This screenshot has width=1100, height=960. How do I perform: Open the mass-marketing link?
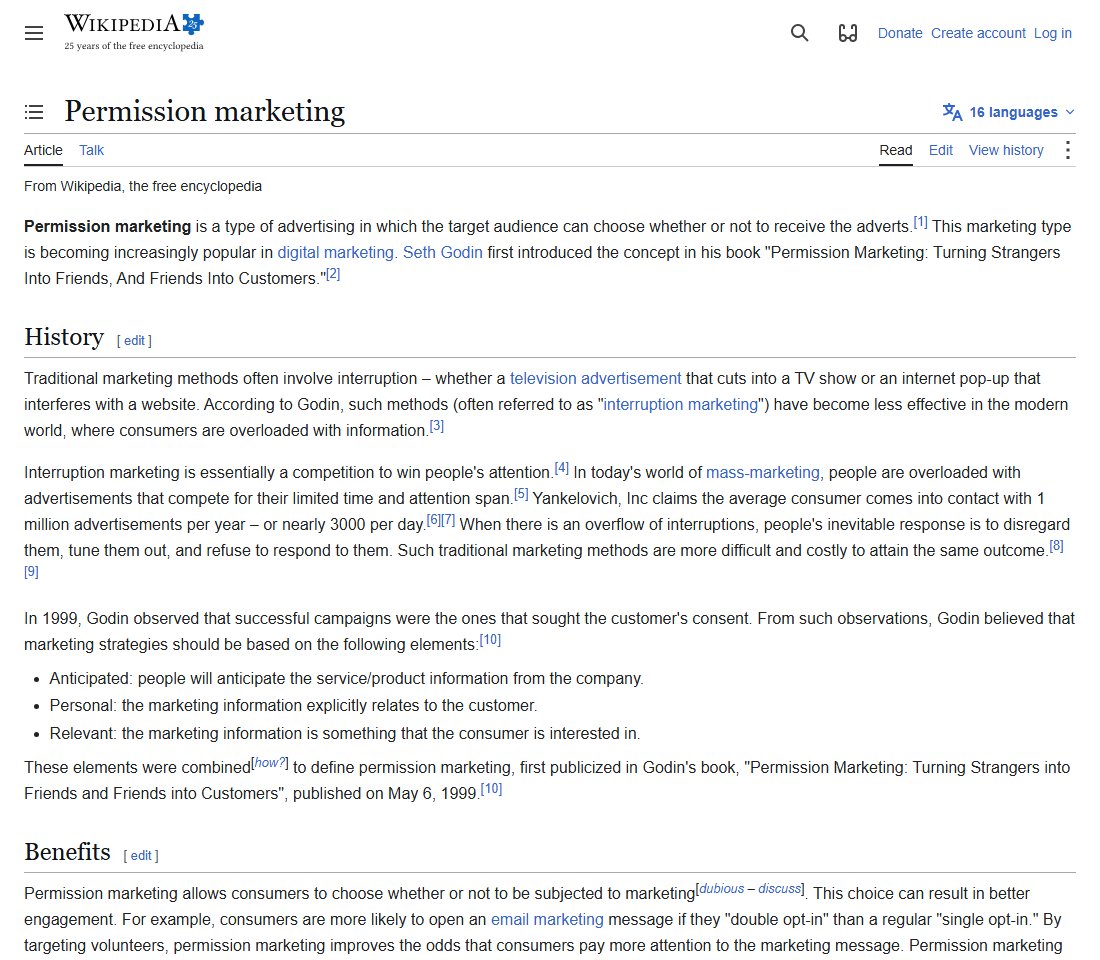coord(763,473)
